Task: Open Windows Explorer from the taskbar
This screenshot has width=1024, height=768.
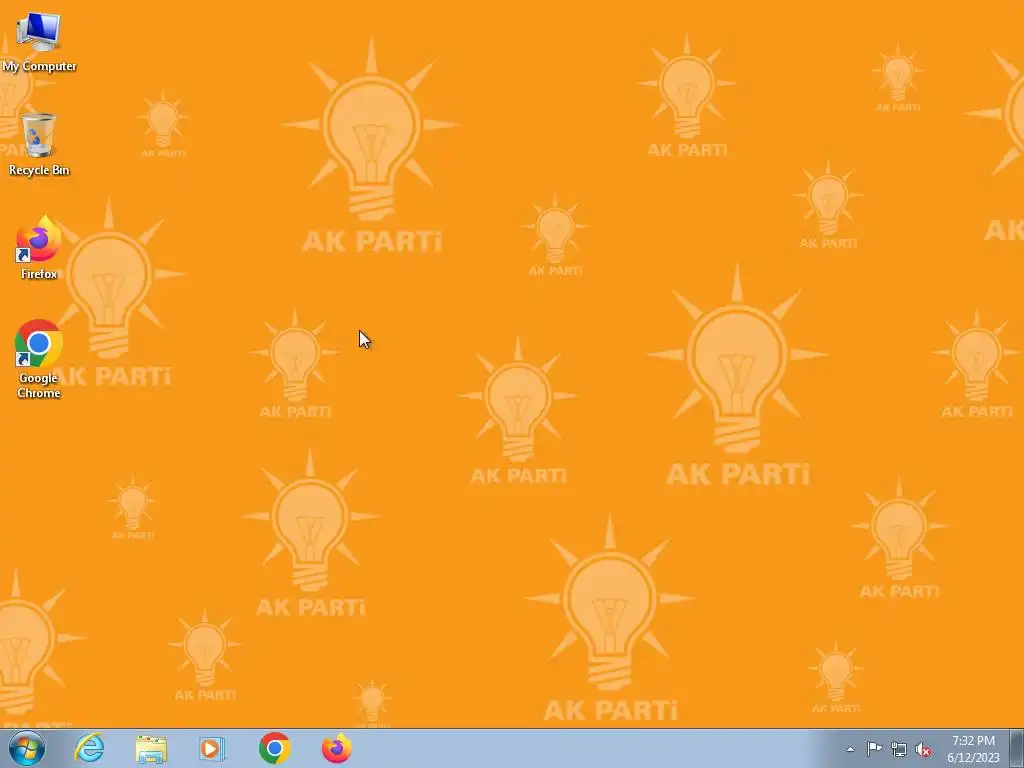Action: (151, 748)
